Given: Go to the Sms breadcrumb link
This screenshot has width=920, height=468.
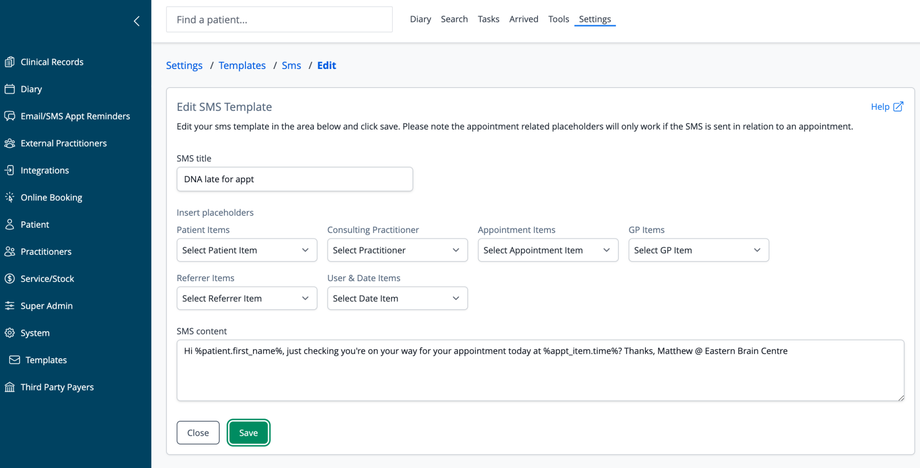Looking at the screenshot, I should (291, 65).
